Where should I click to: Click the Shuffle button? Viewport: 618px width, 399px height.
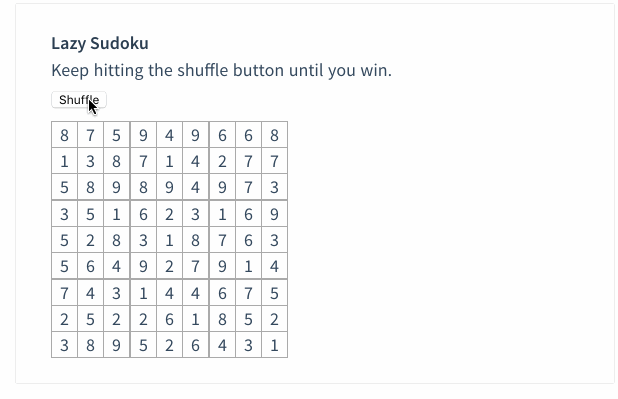tap(79, 100)
